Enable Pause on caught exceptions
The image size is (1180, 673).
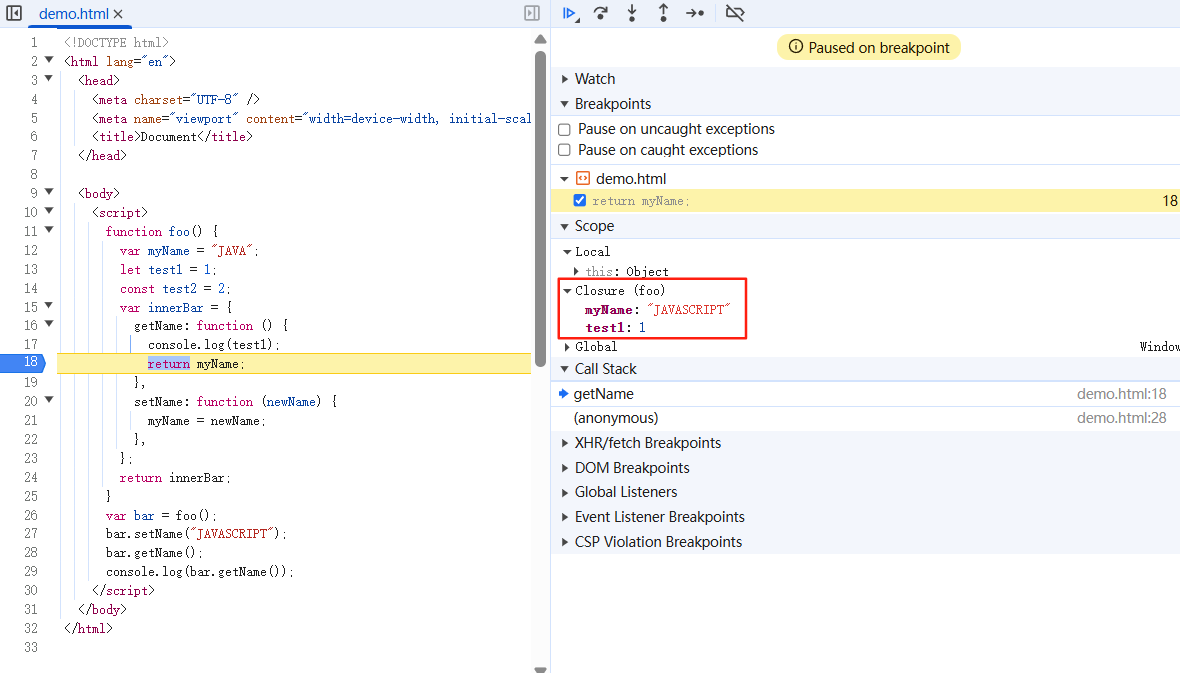[564, 150]
